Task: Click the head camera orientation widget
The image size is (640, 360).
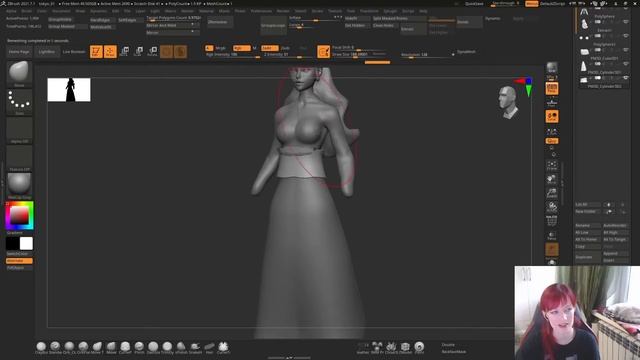Action: [508, 102]
